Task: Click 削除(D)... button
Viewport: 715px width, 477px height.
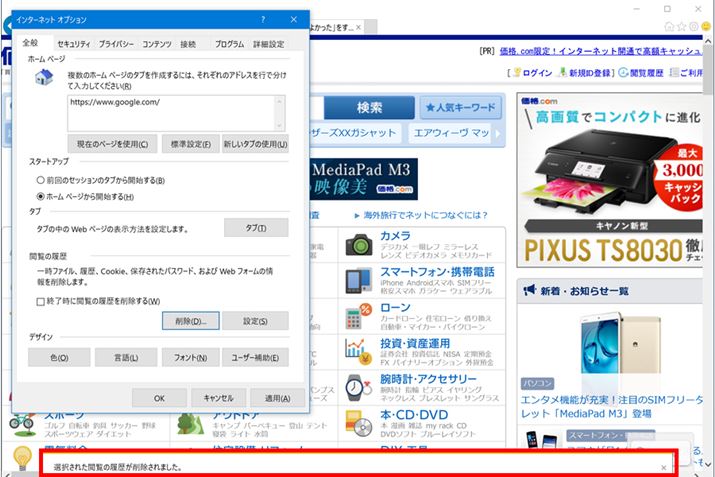Action: pyautogui.click(x=191, y=321)
